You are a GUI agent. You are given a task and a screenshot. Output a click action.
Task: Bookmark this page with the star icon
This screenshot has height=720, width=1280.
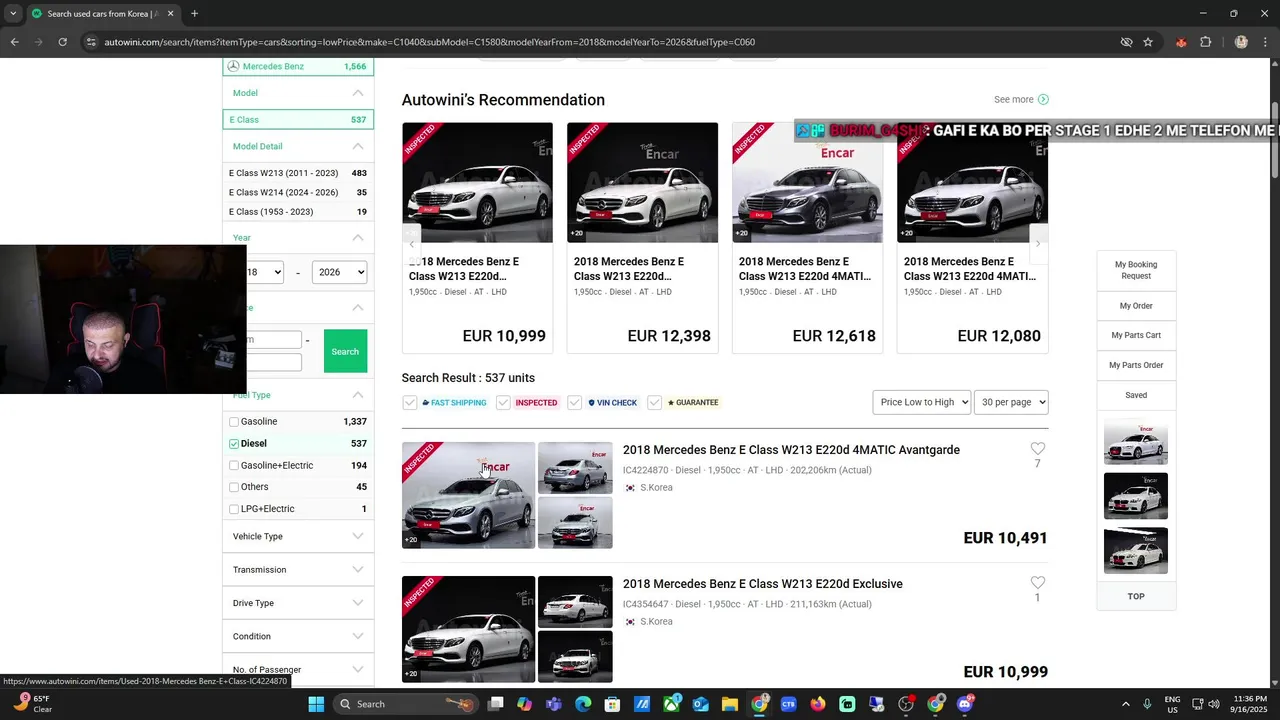pos(1148,42)
